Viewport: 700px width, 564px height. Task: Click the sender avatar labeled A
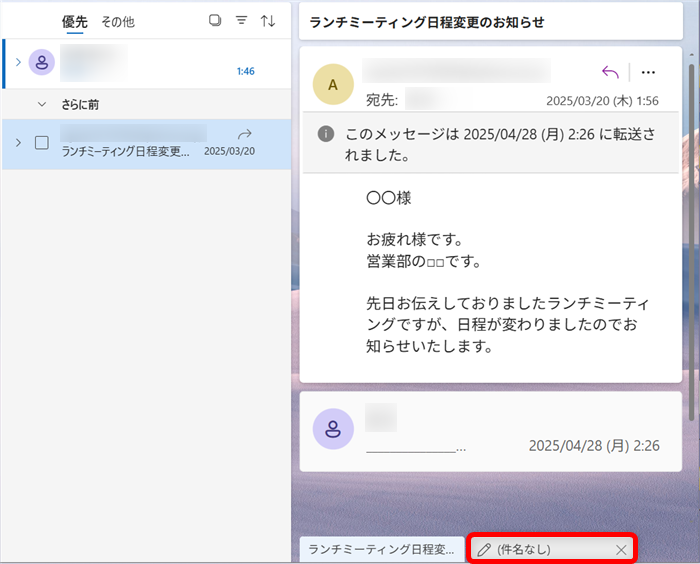tap(333, 84)
